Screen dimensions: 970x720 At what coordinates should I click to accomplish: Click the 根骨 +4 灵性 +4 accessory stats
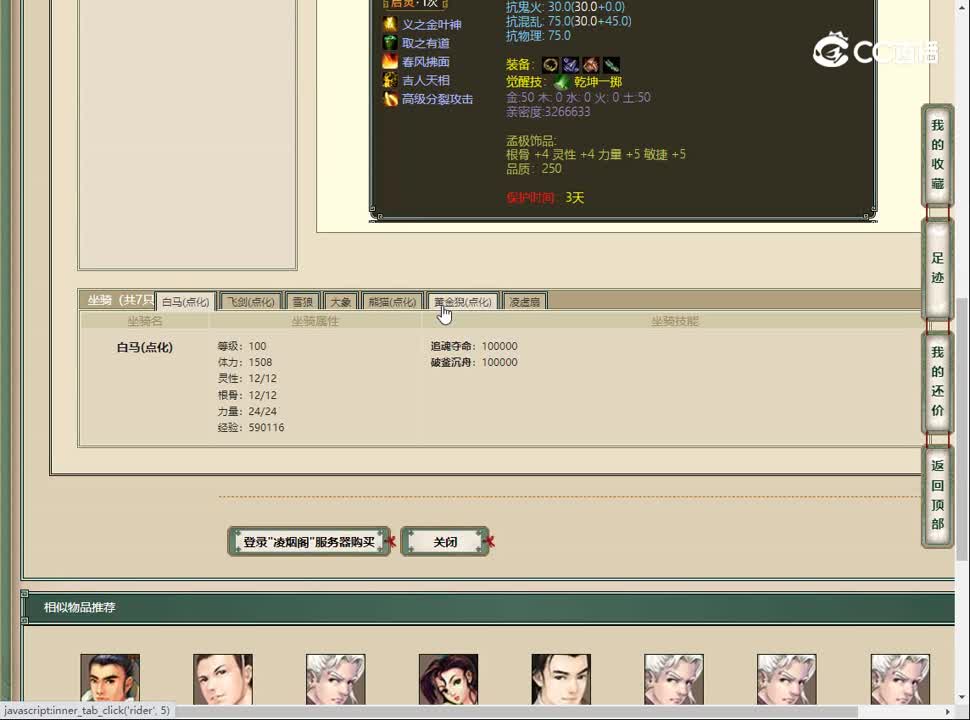(x=596, y=155)
